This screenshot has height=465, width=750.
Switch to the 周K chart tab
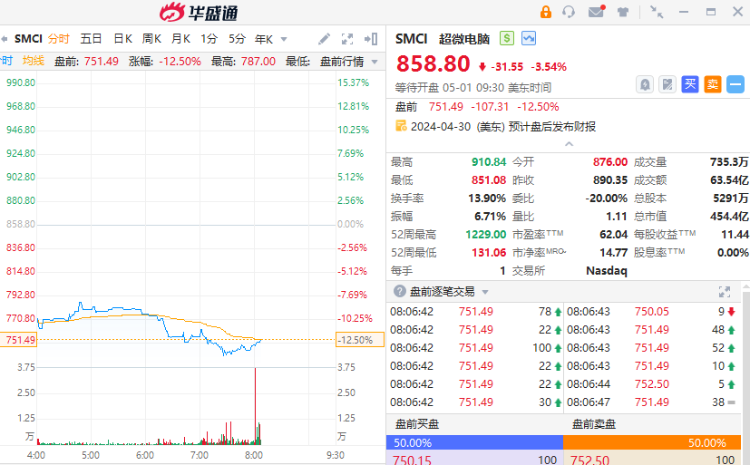152,39
